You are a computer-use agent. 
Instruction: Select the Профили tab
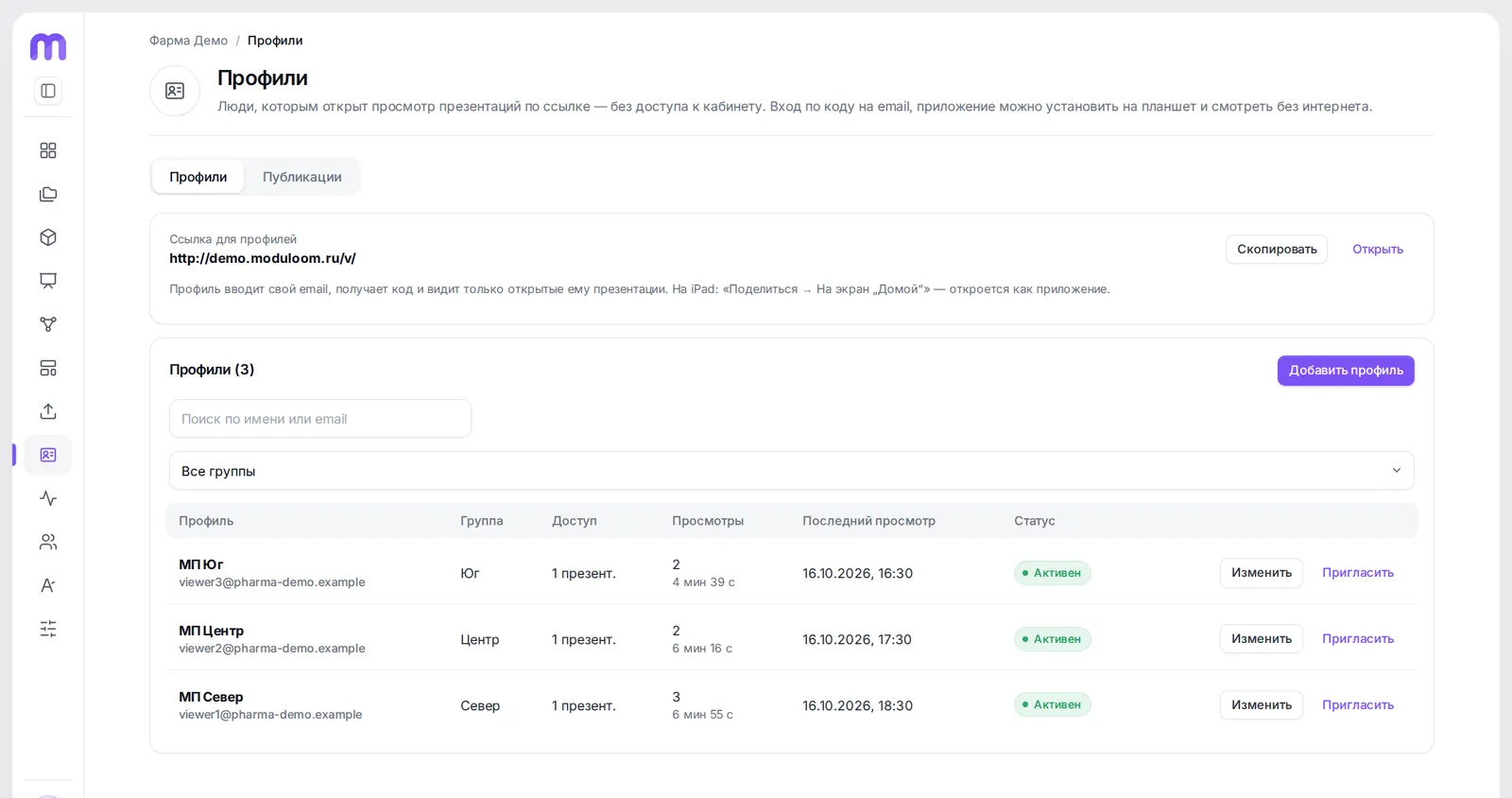[x=198, y=177]
